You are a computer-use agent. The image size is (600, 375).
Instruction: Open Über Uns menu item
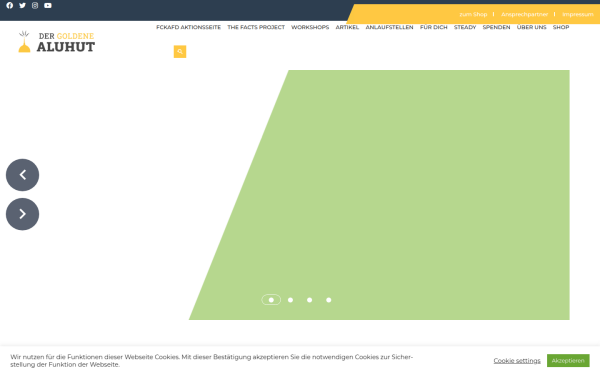[x=532, y=27]
